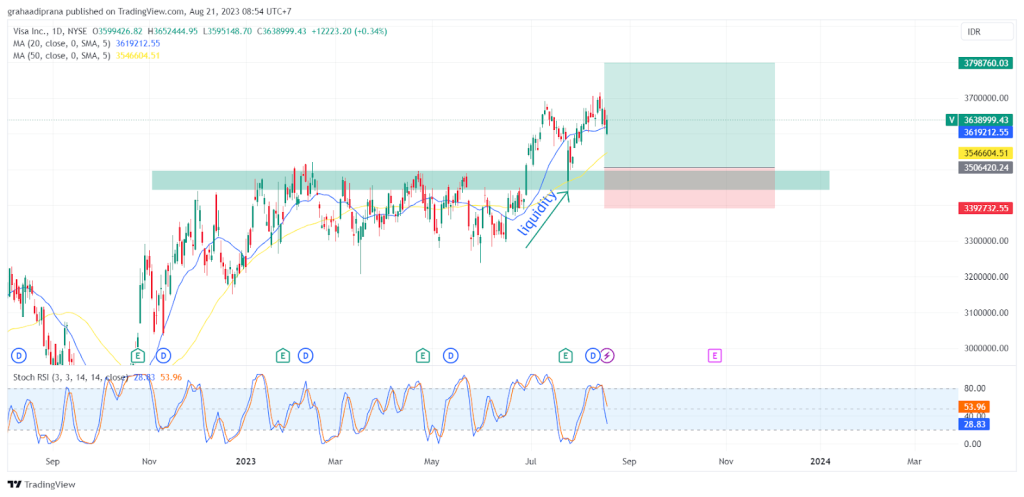
Task: Click the dividend D marker near May 2023
Action: [451, 356]
